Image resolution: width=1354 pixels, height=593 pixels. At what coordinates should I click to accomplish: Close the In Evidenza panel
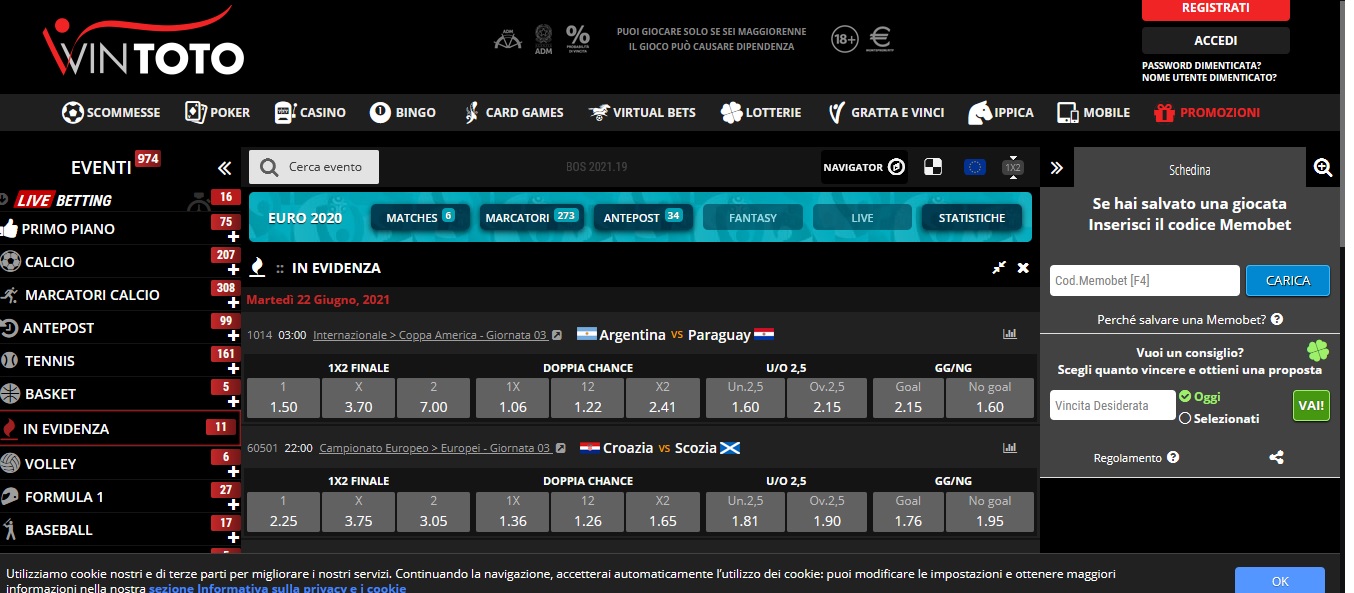pyautogui.click(x=1023, y=268)
